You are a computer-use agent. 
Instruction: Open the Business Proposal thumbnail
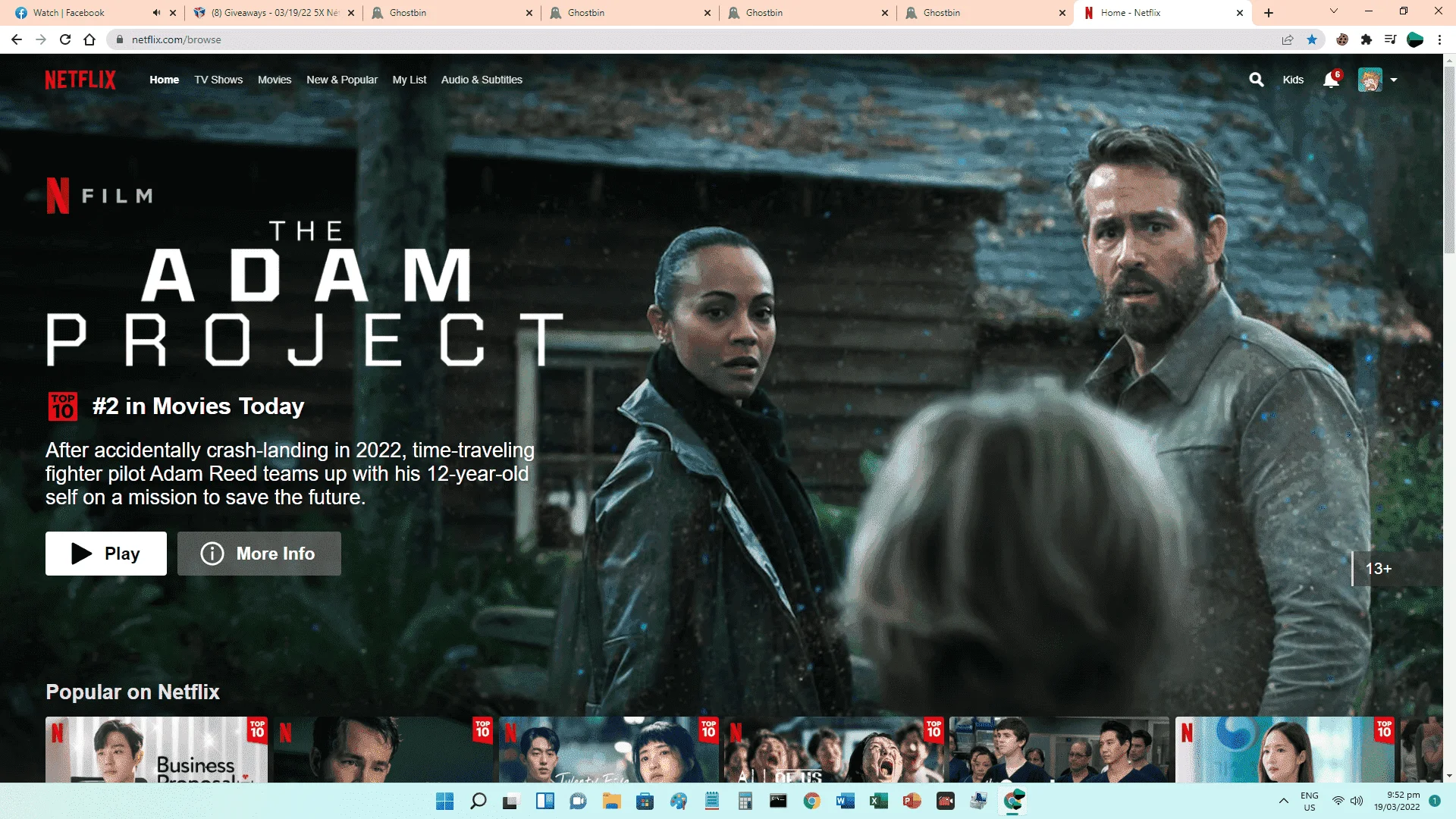(x=156, y=749)
